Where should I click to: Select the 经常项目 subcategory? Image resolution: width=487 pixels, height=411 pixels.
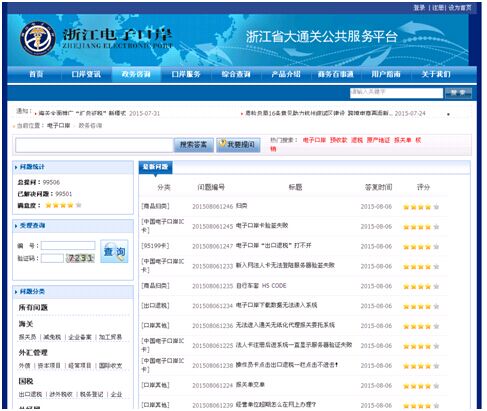click(x=80, y=366)
